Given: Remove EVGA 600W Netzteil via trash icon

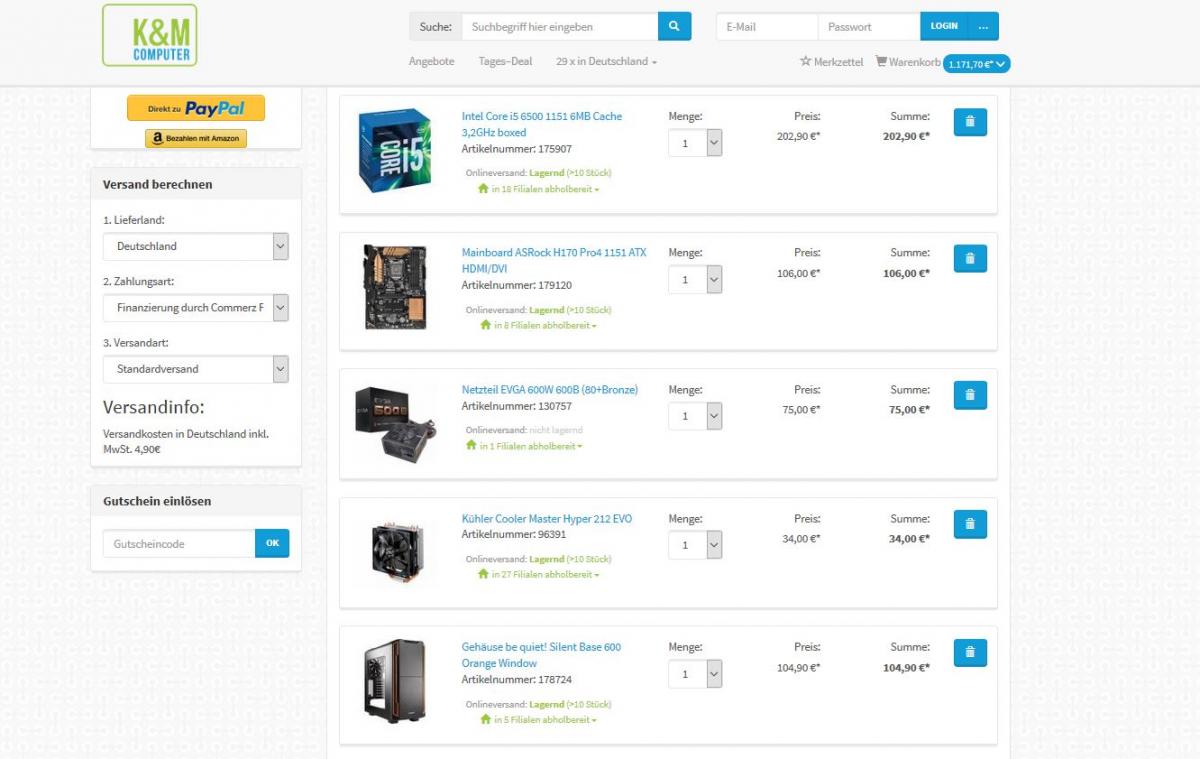Looking at the screenshot, I should click(970, 395).
